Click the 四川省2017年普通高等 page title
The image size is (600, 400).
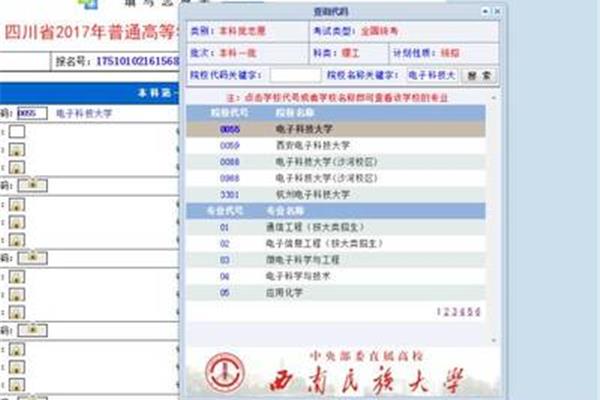click(92, 32)
